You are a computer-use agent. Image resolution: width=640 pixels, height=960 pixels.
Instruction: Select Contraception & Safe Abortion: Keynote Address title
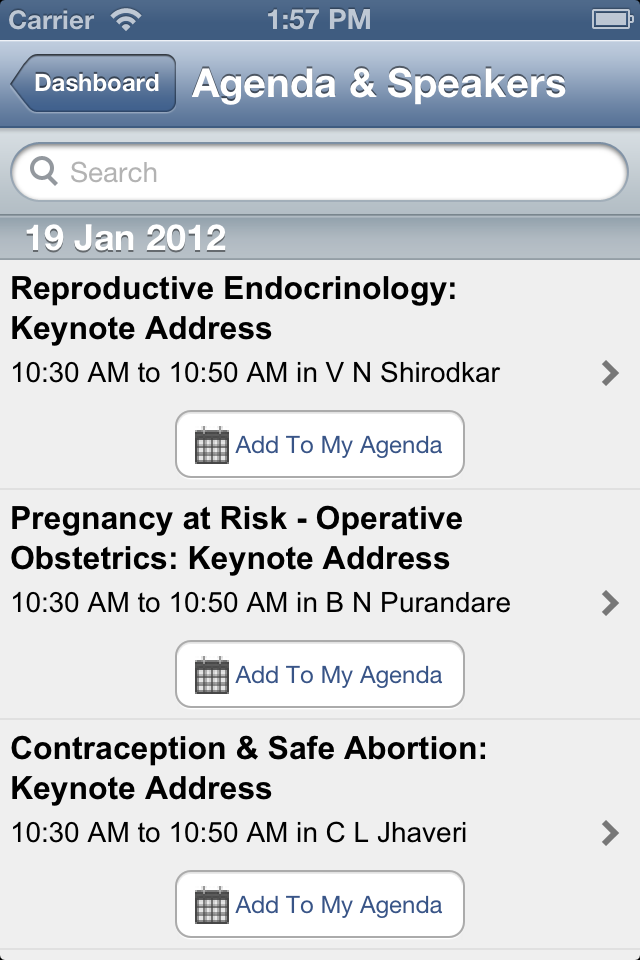(x=248, y=768)
